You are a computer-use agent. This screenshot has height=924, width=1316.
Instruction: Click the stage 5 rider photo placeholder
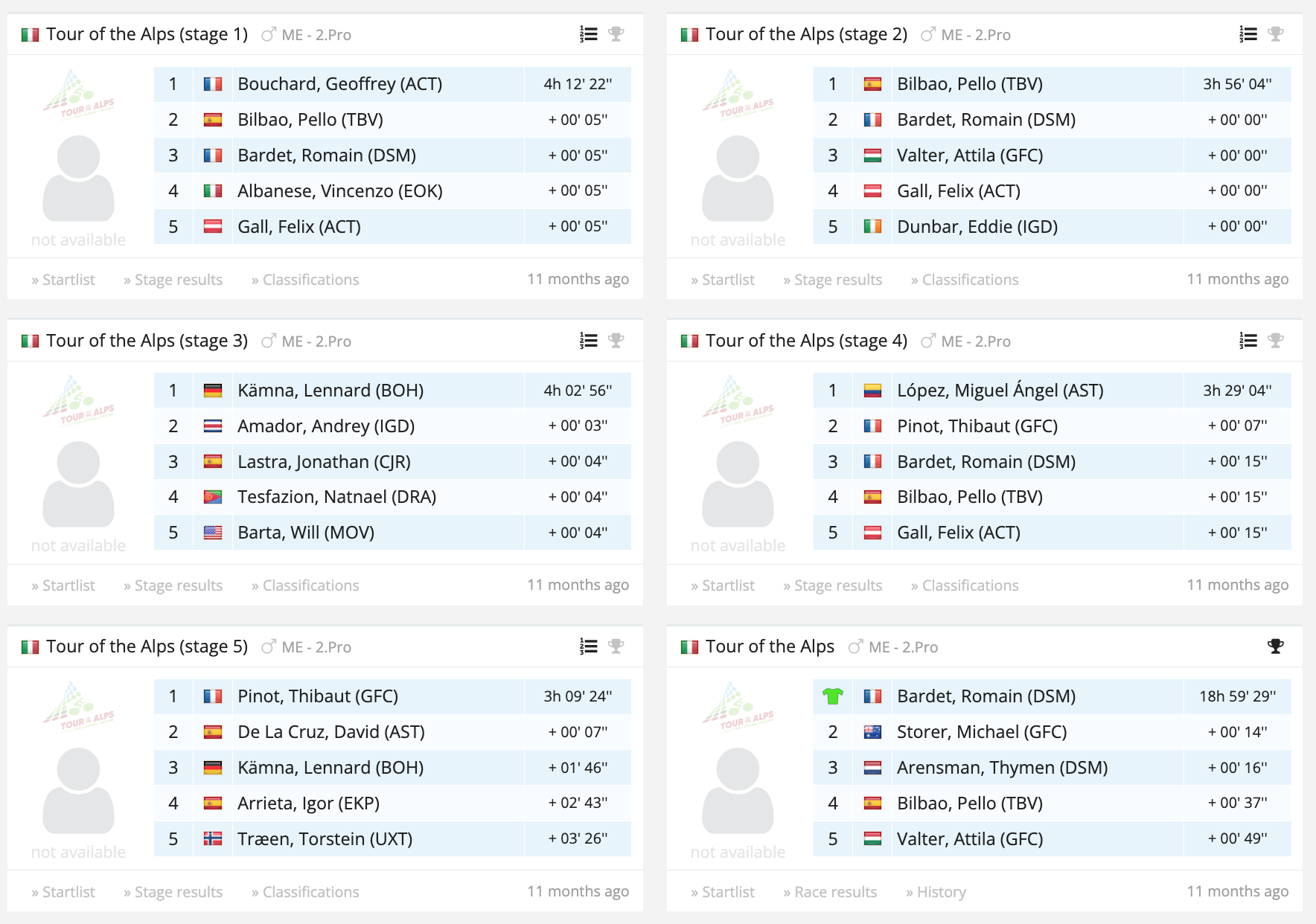click(x=78, y=790)
